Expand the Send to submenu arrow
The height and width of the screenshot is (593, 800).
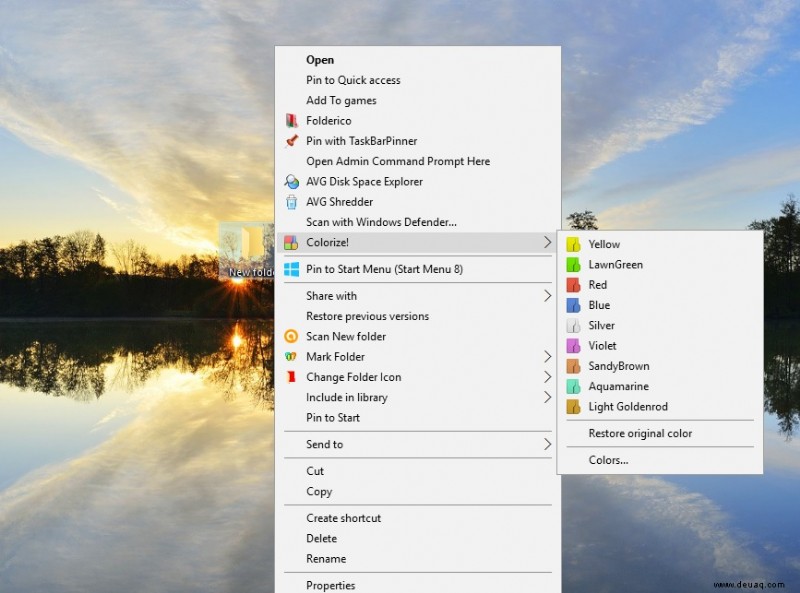pyautogui.click(x=547, y=444)
